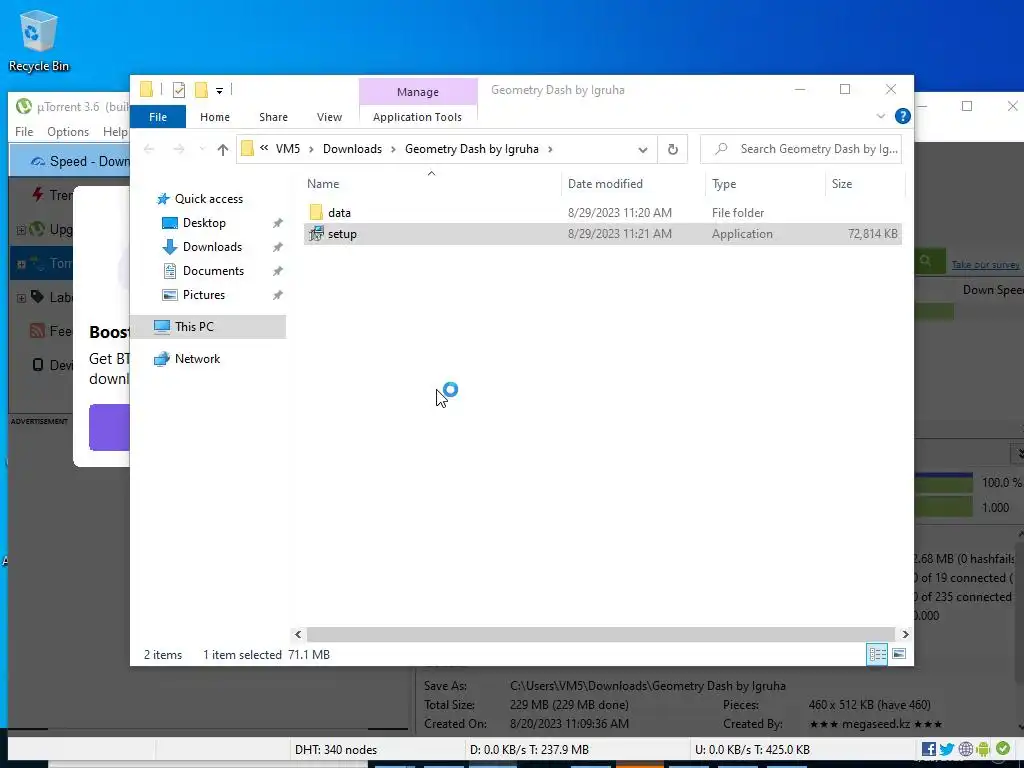Click the horizontal scrollbar left arrow
The image size is (1024, 768).
coord(298,634)
